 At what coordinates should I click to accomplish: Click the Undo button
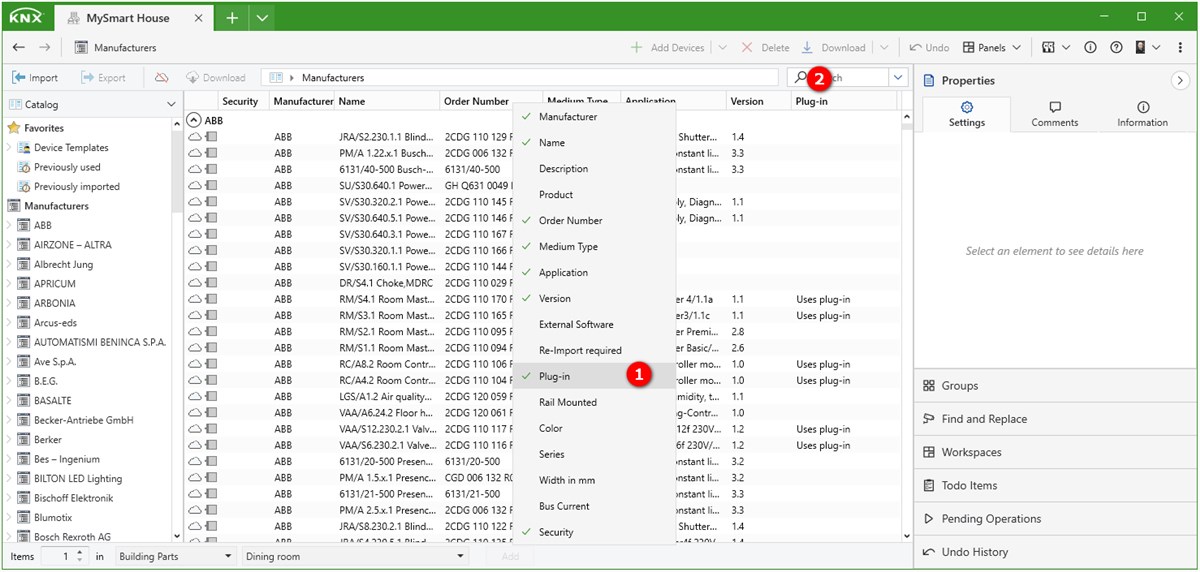click(929, 47)
